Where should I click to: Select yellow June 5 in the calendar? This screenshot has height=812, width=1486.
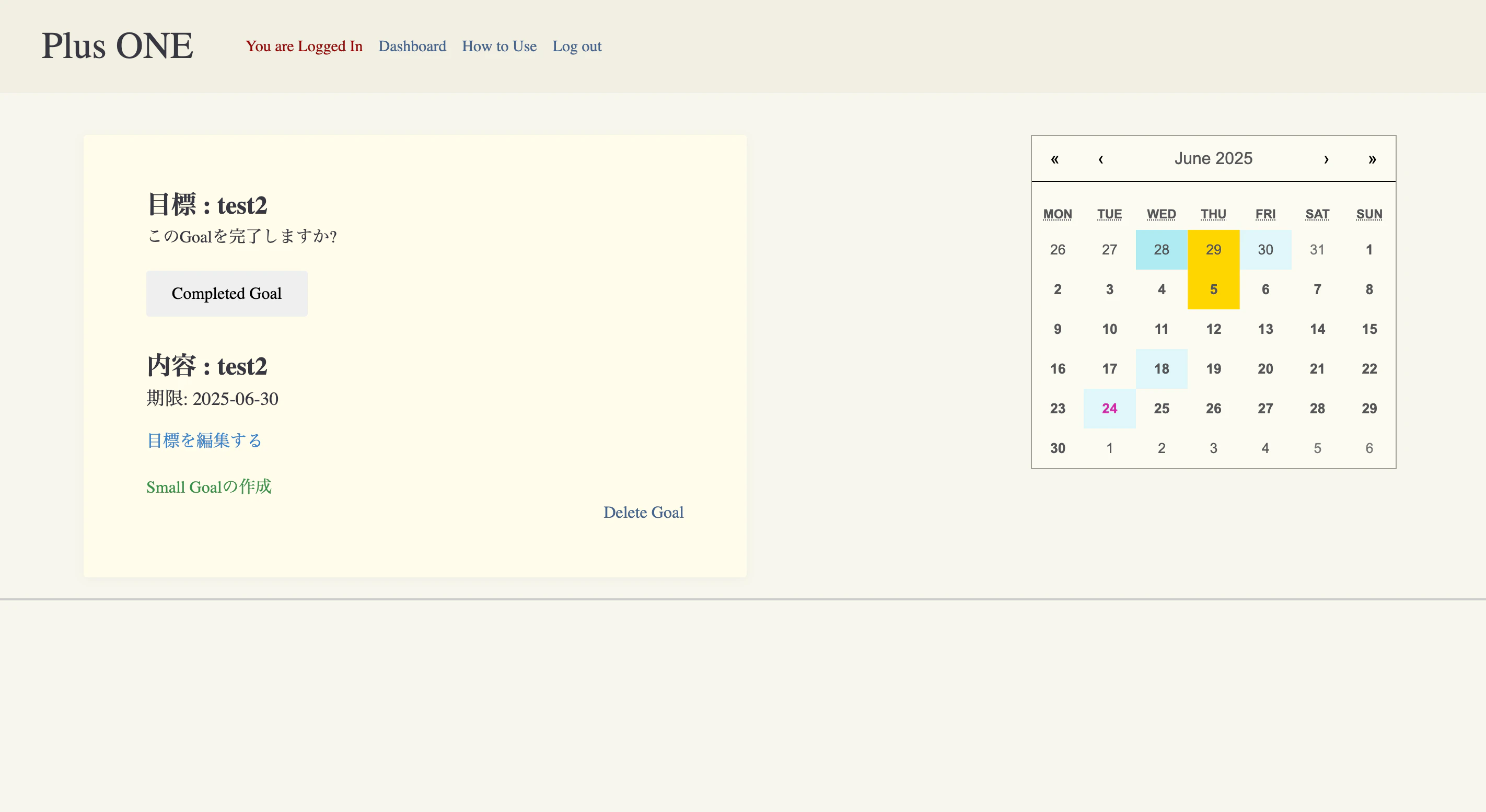click(1213, 289)
